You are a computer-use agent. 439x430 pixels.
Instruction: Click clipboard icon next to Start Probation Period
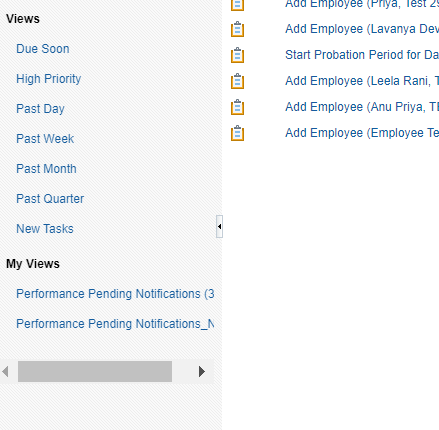[x=237, y=55]
